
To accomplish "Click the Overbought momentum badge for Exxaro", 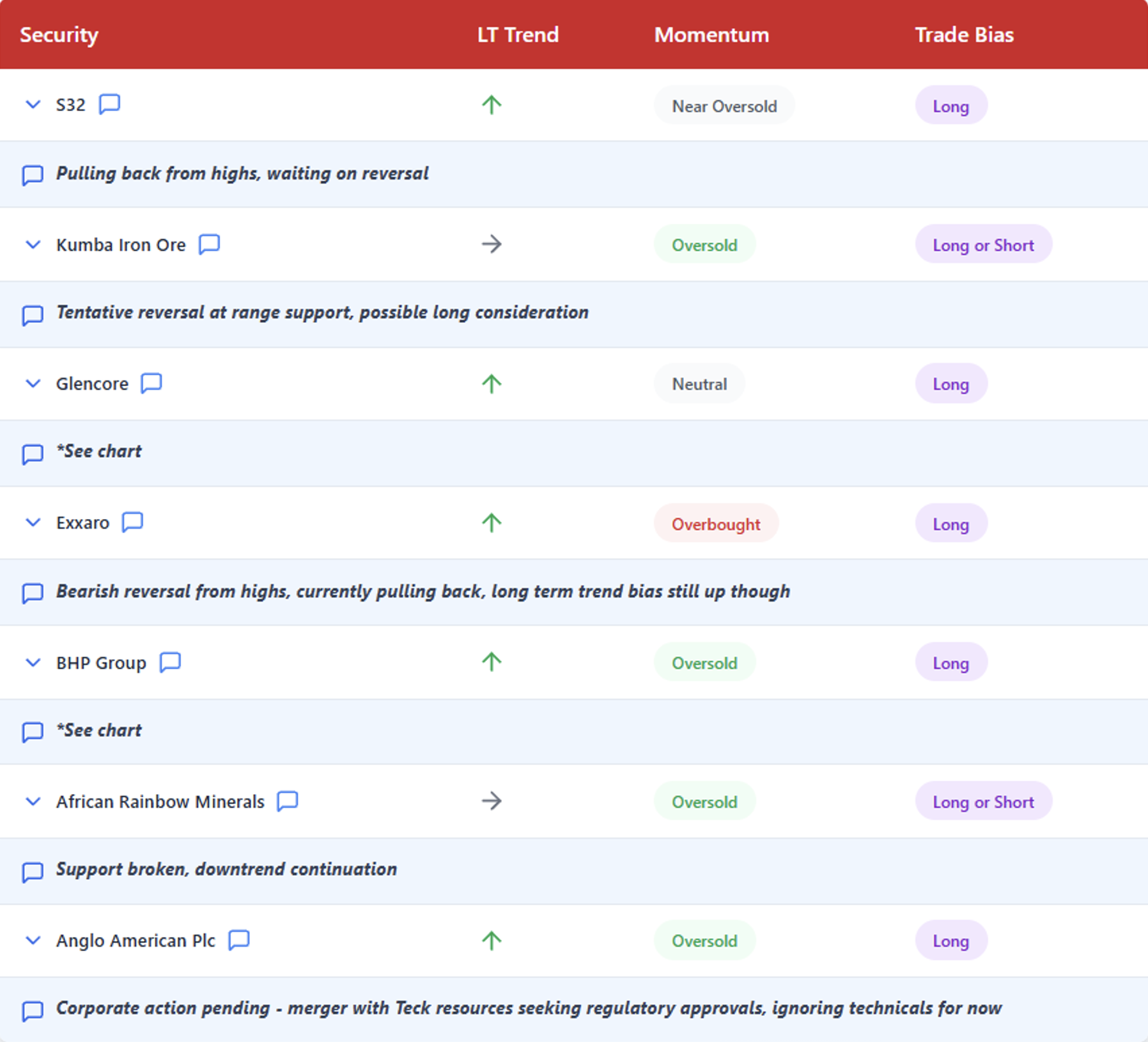I will click(716, 524).
